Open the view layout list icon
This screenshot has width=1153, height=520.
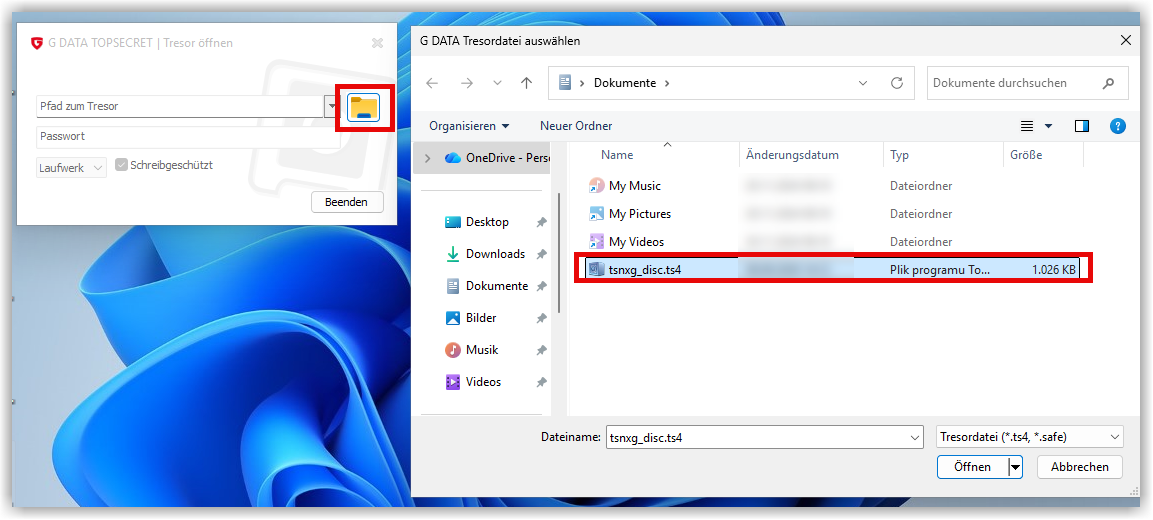point(1027,127)
